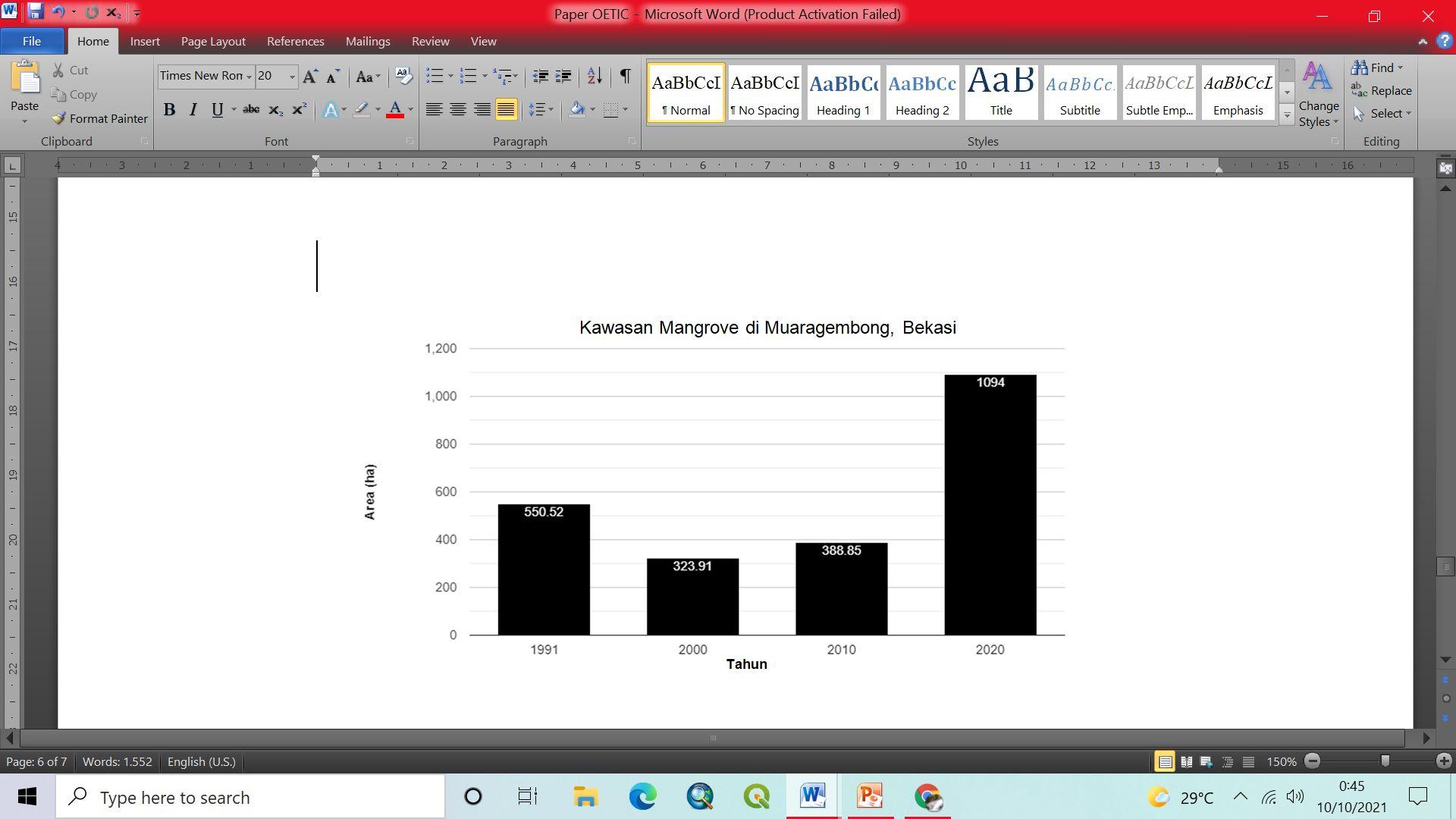The image size is (1456, 819).
Task: Toggle Italic formatting
Action: click(x=193, y=110)
